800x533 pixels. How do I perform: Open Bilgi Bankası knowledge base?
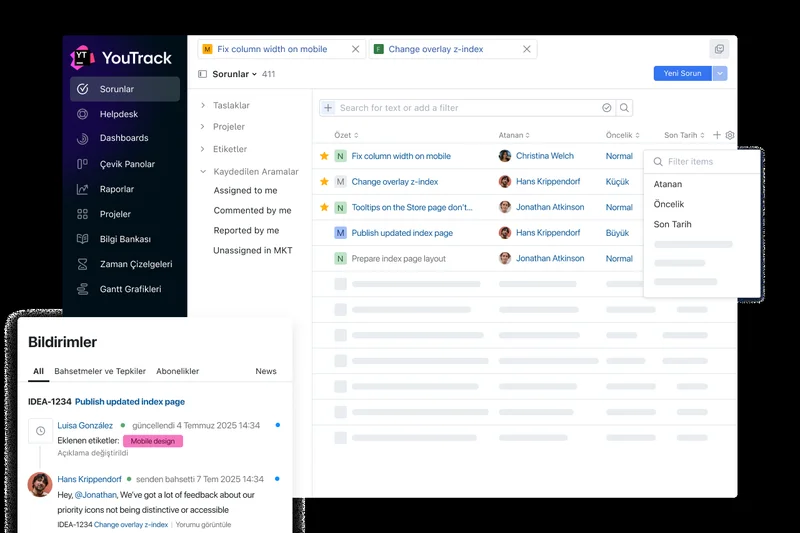124,239
